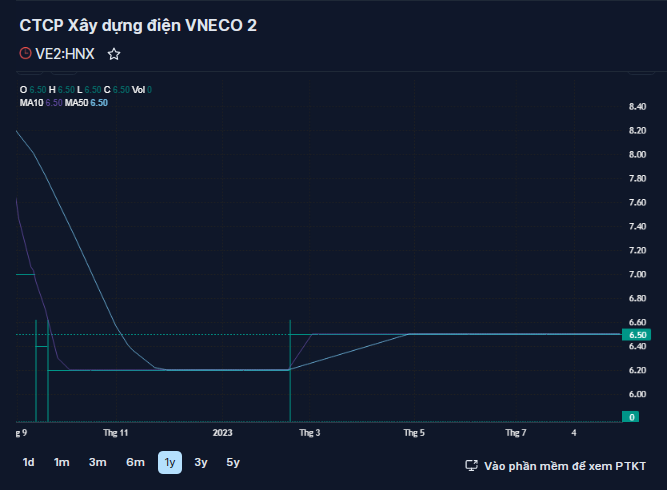Switch chart to 3y range
Viewport: 667px width, 490px height.
click(x=201, y=462)
